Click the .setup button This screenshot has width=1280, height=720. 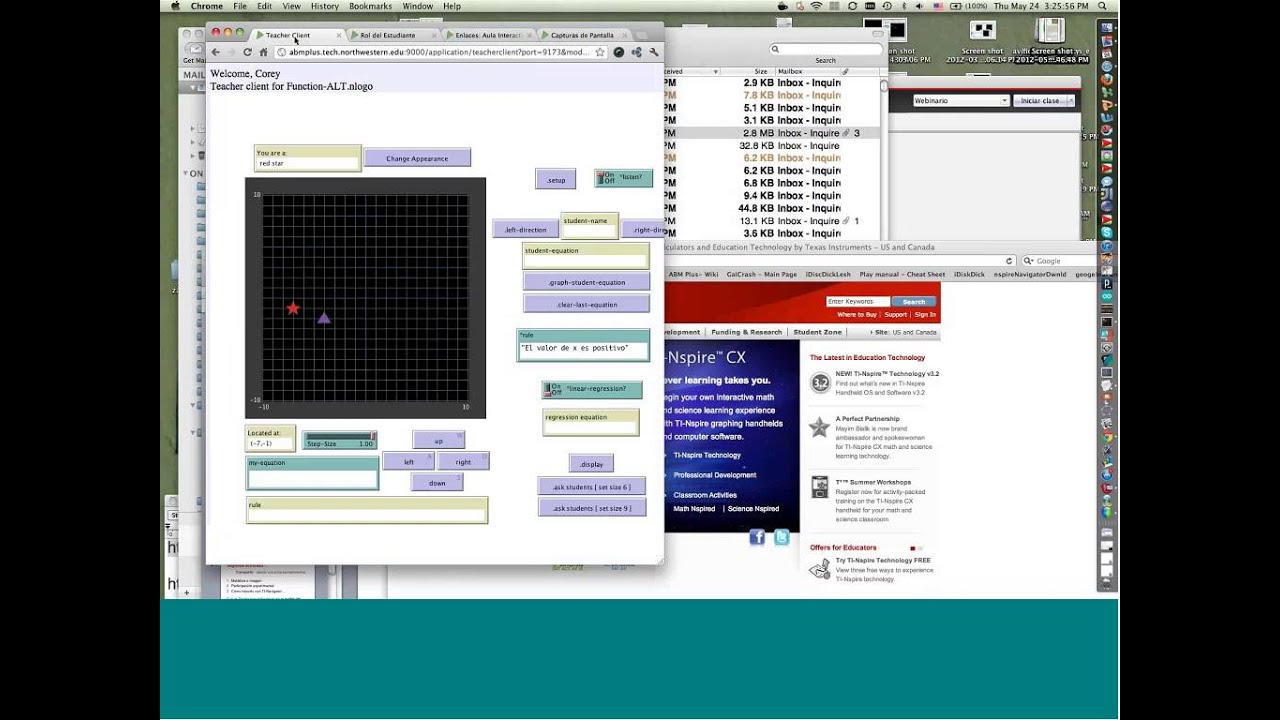tap(556, 180)
